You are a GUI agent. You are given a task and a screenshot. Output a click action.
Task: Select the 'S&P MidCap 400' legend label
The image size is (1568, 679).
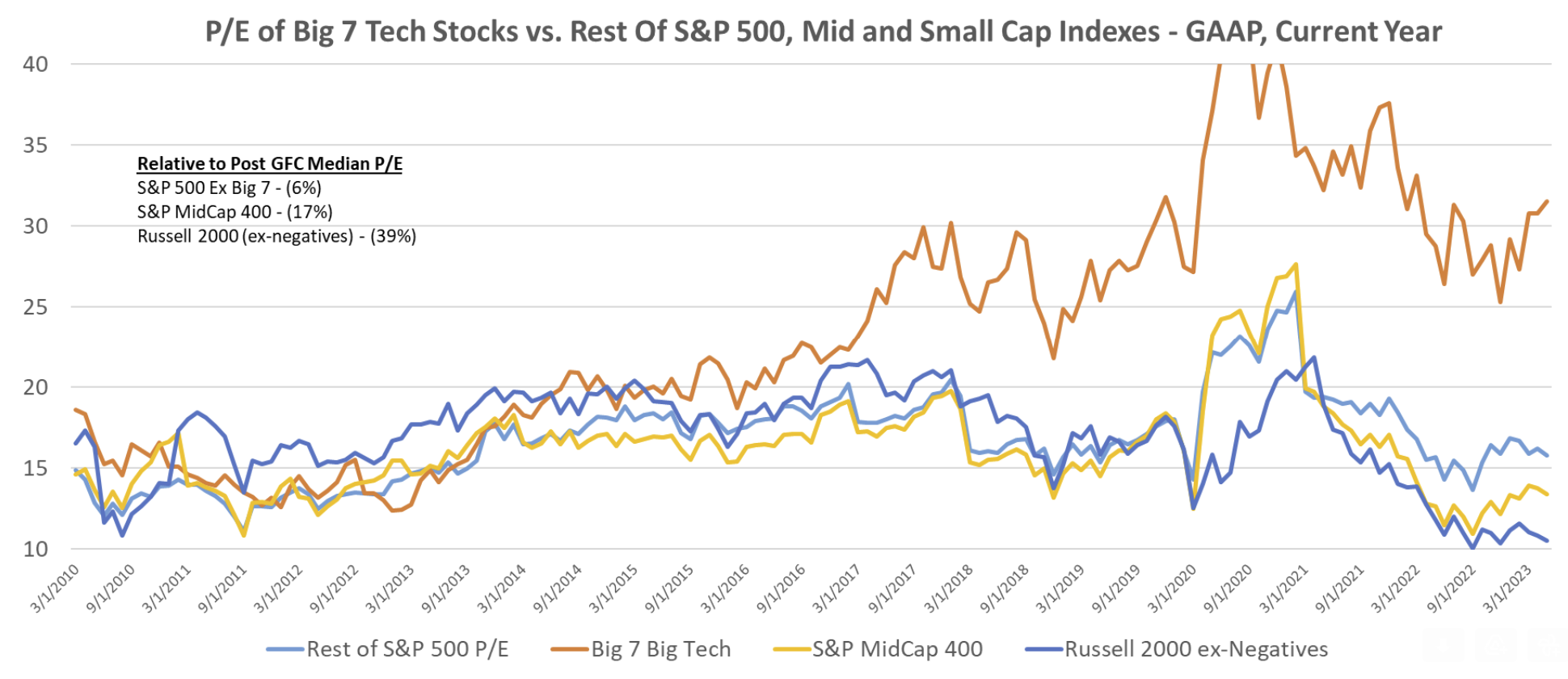[x=897, y=649]
